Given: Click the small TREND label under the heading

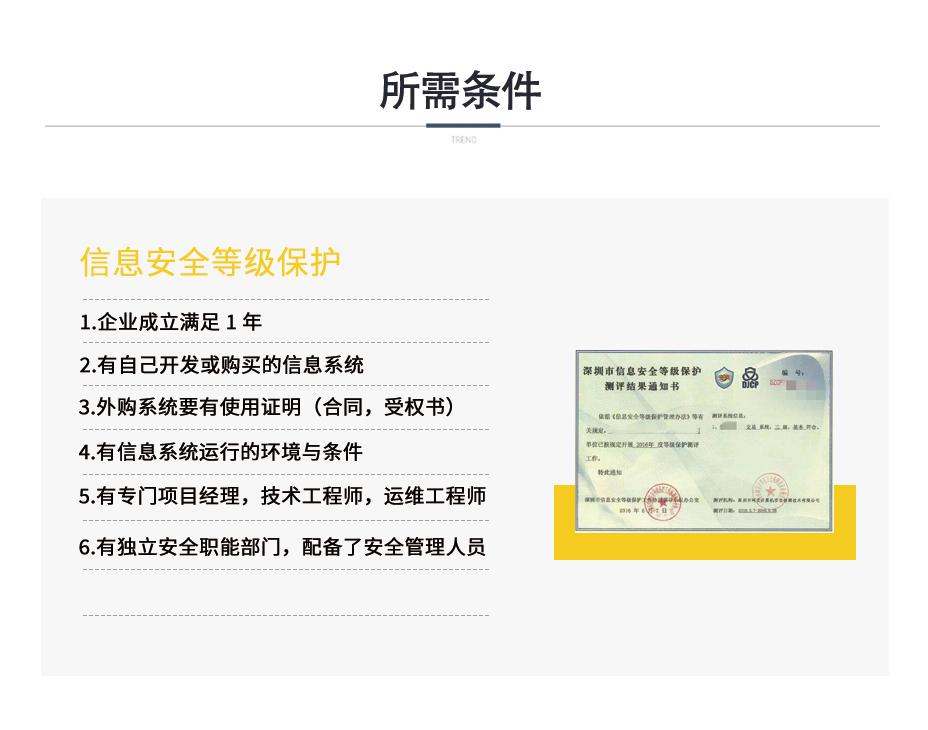Looking at the screenshot, I should point(463,140).
